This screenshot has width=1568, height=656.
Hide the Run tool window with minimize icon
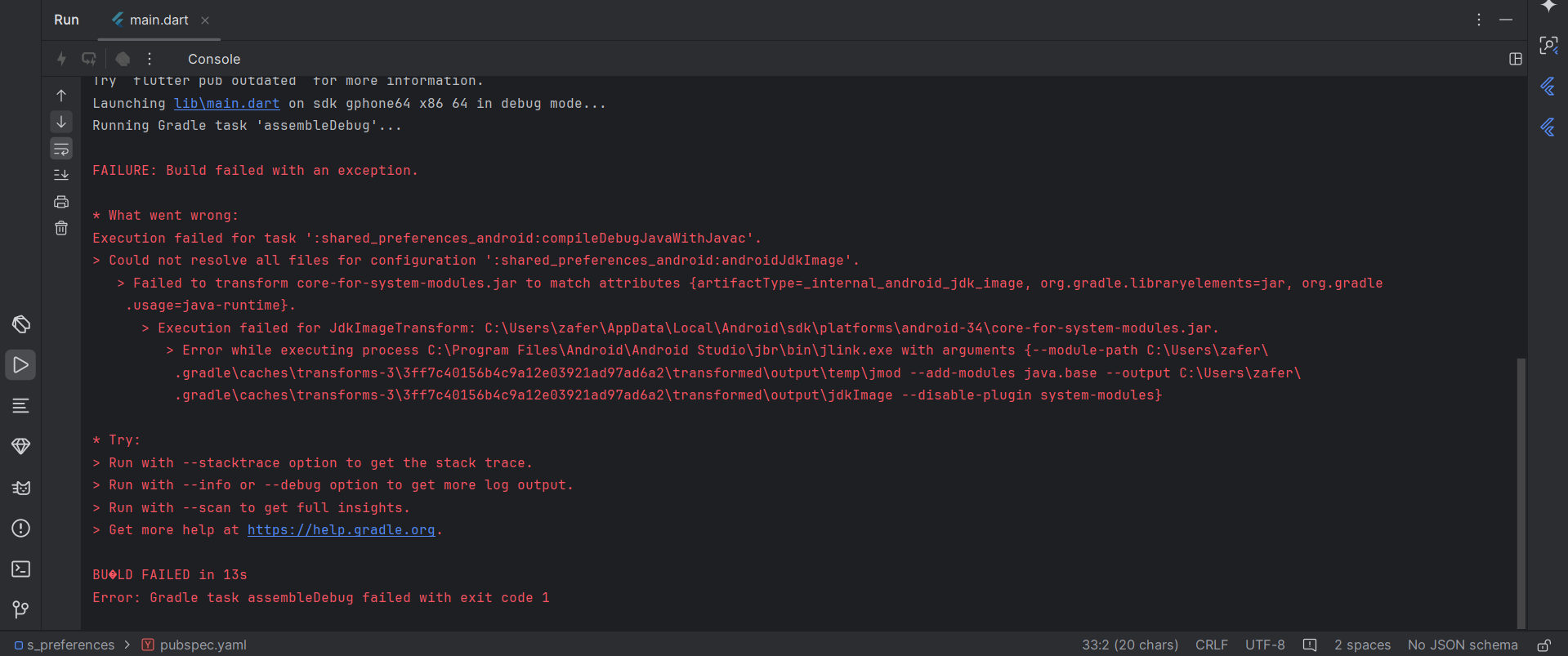1506,20
